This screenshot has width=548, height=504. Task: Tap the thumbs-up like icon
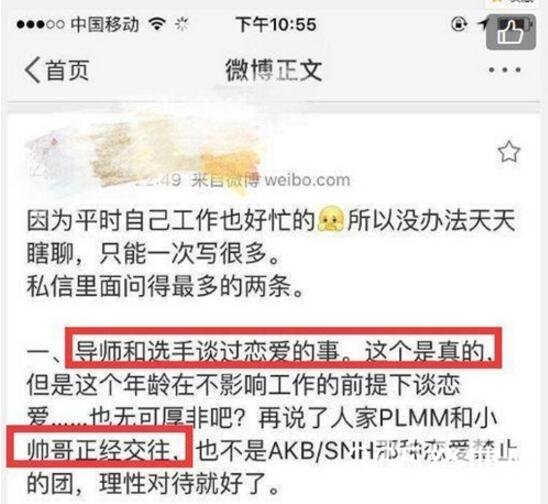click(x=511, y=32)
